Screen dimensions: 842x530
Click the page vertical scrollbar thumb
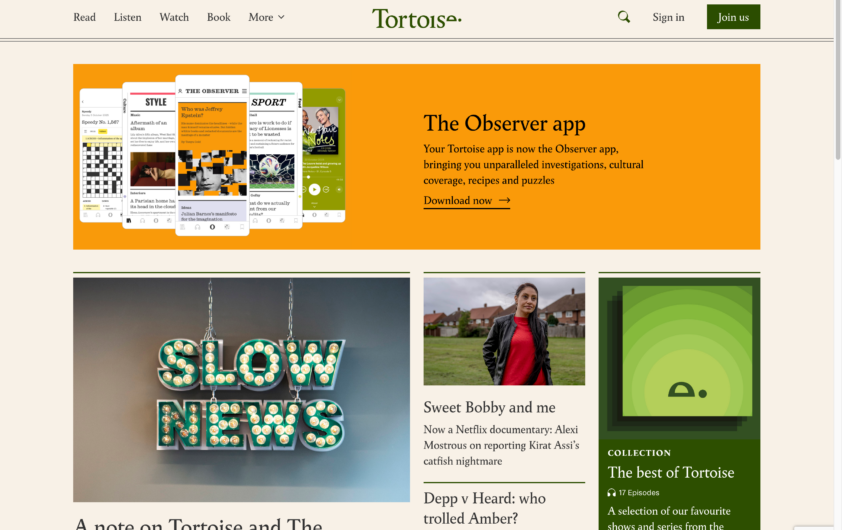point(838,81)
